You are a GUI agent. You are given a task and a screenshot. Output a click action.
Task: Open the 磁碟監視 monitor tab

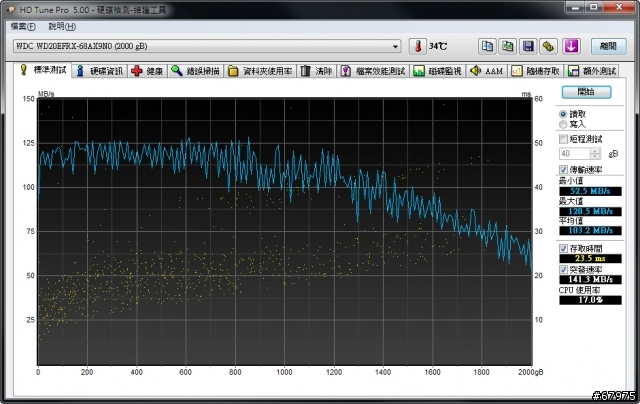[438, 71]
